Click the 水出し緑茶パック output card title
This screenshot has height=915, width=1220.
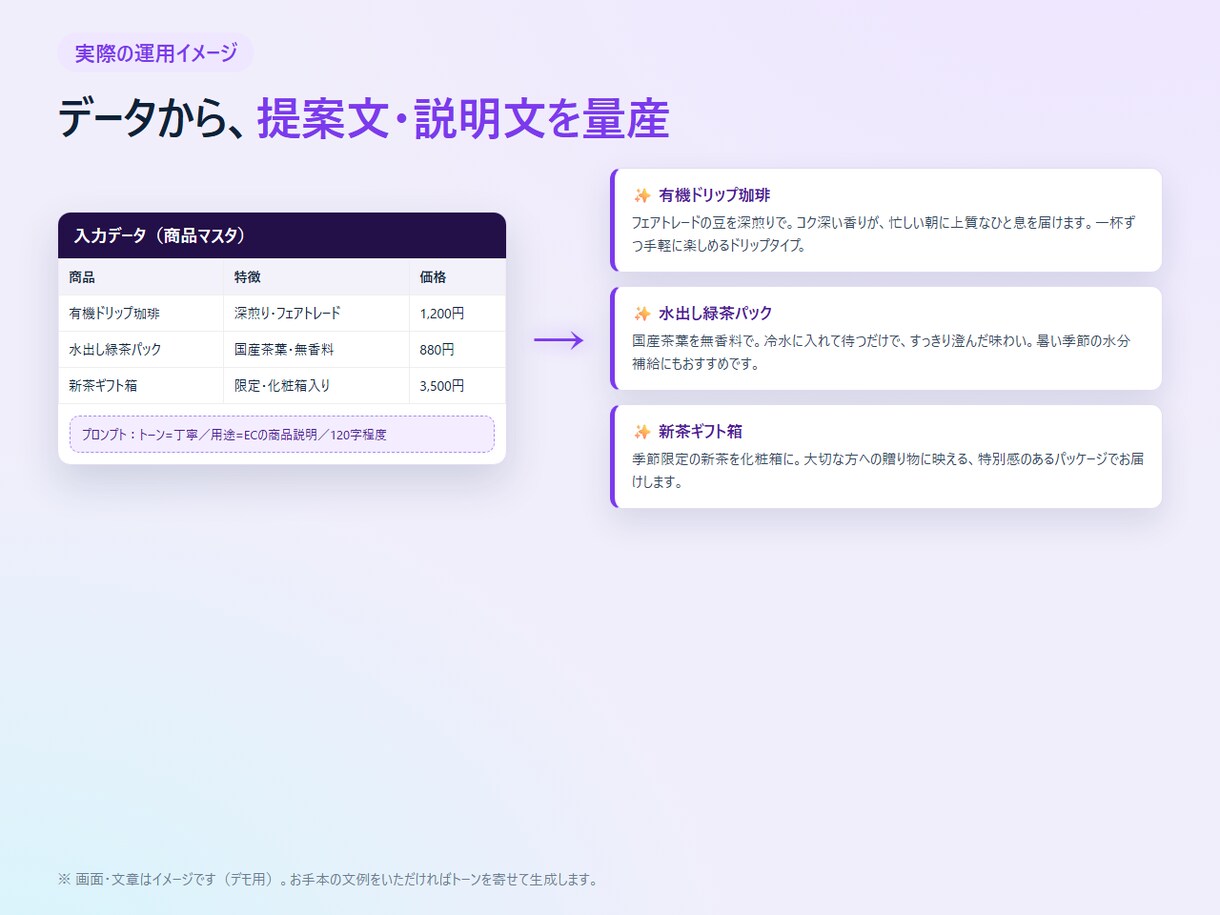click(715, 313)
